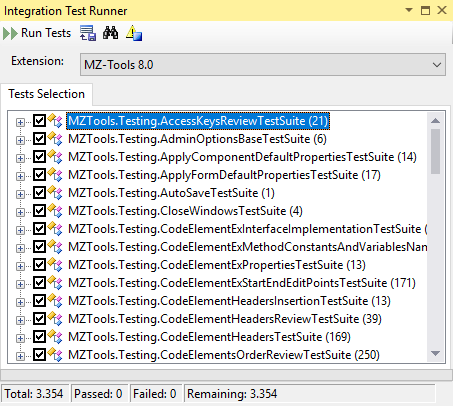Uncheck AccessKeysReviewTestSuite checkbox
The image size is (453, 406).
39,121
